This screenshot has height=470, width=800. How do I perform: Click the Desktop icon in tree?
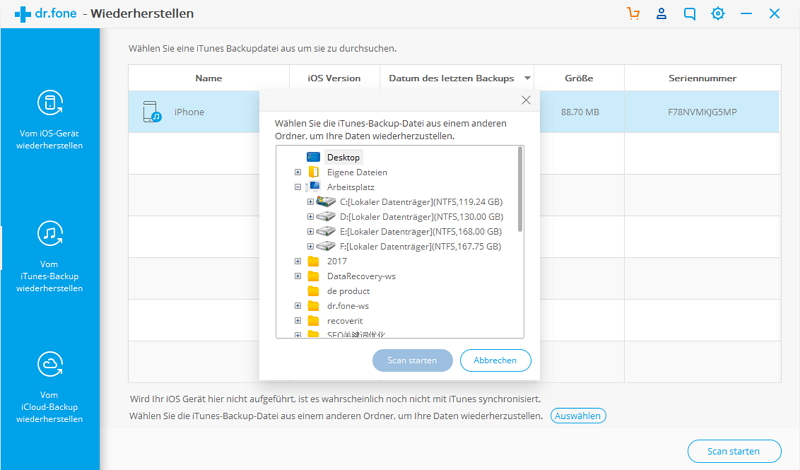point(313,157)
